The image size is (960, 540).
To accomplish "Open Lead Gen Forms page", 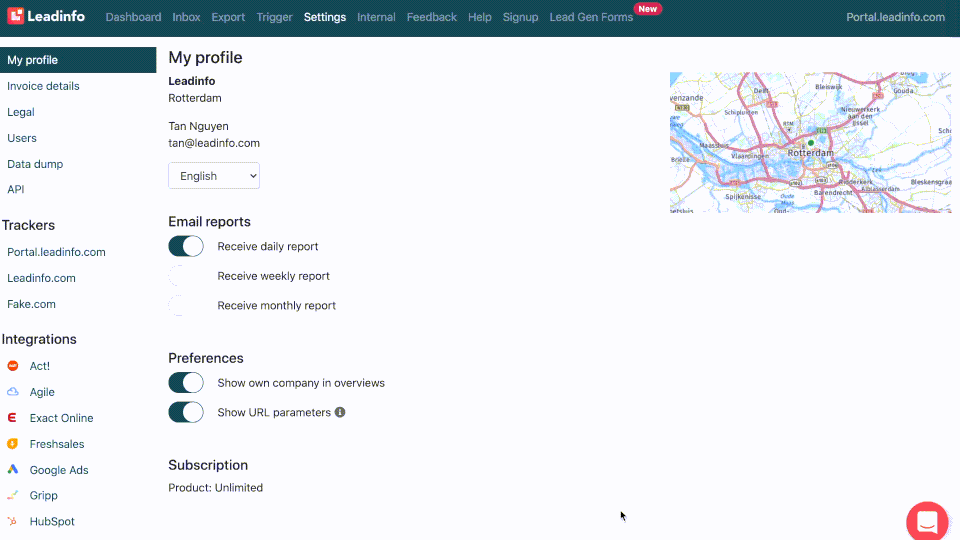I will (x=591, y=17).
